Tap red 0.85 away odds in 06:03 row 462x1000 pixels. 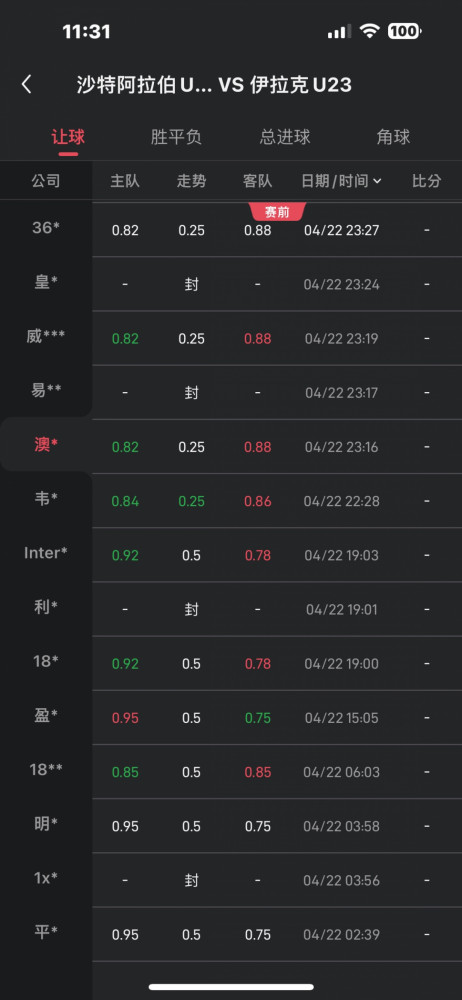(258, 772)
